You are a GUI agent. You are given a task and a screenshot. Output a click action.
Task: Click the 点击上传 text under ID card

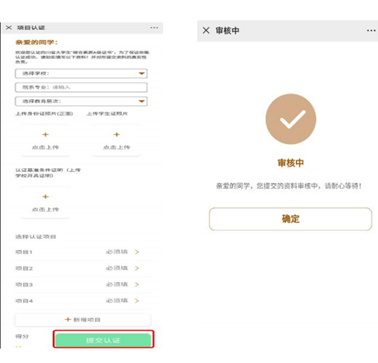pos(45,147)
